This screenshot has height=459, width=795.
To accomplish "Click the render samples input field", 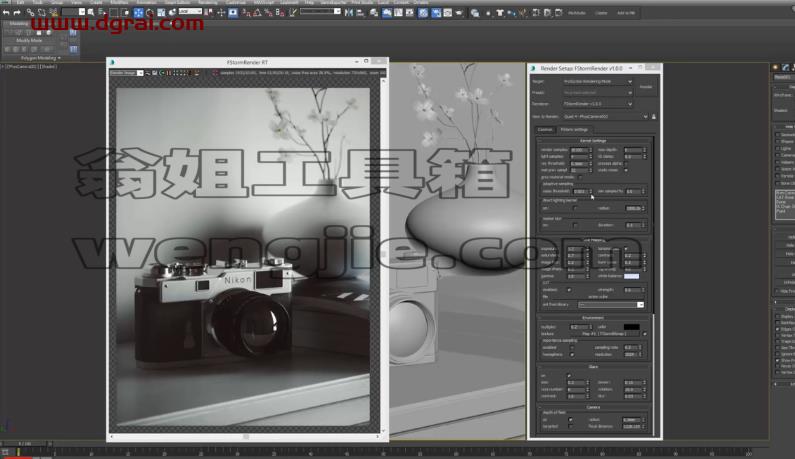I will tap(578, 150).
